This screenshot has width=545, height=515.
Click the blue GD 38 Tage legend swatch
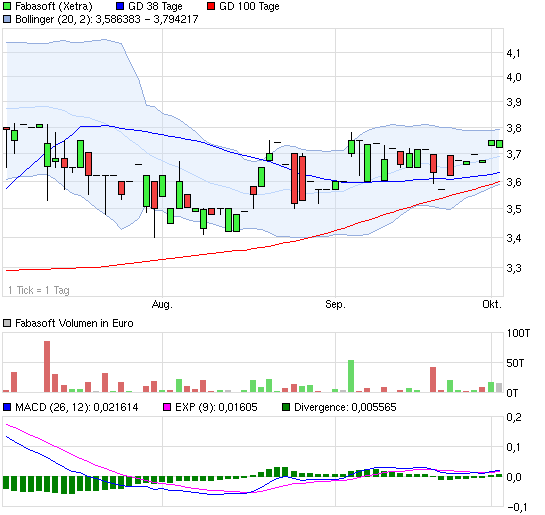120,6
